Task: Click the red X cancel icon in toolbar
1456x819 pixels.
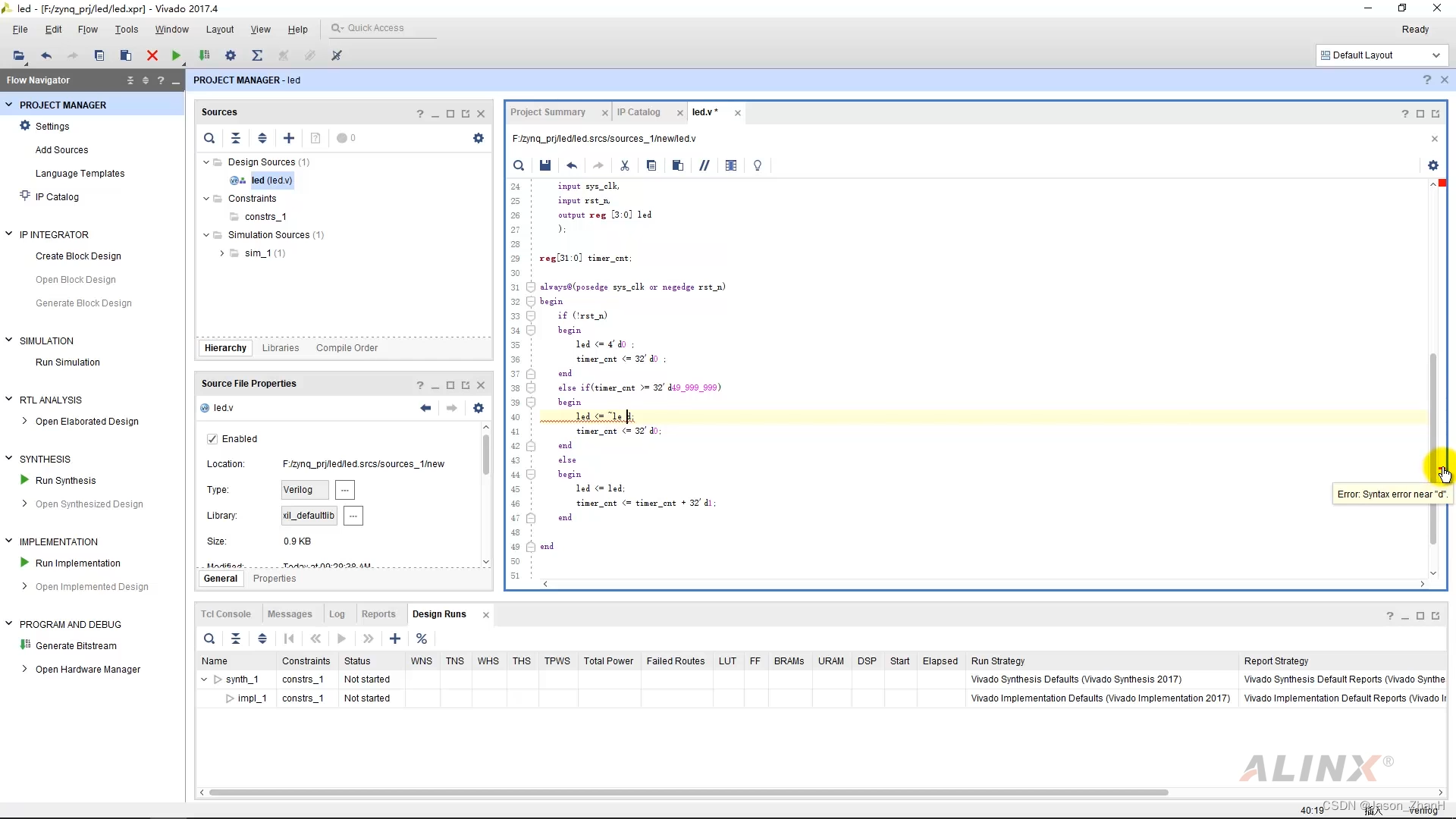Action: pyautogui.click(x=152, y=55)
